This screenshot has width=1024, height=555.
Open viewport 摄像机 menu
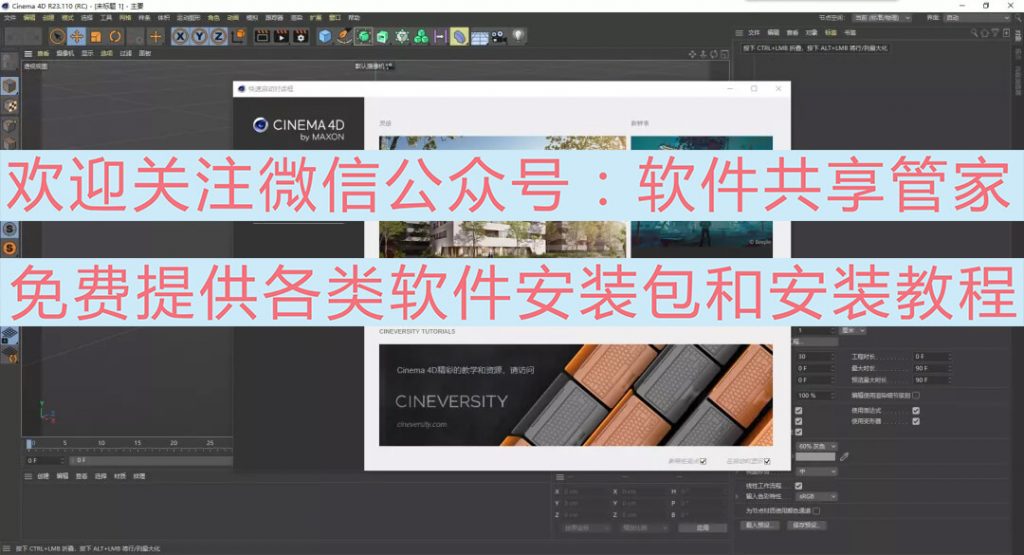pyautogui.click(x=65, y=54)
